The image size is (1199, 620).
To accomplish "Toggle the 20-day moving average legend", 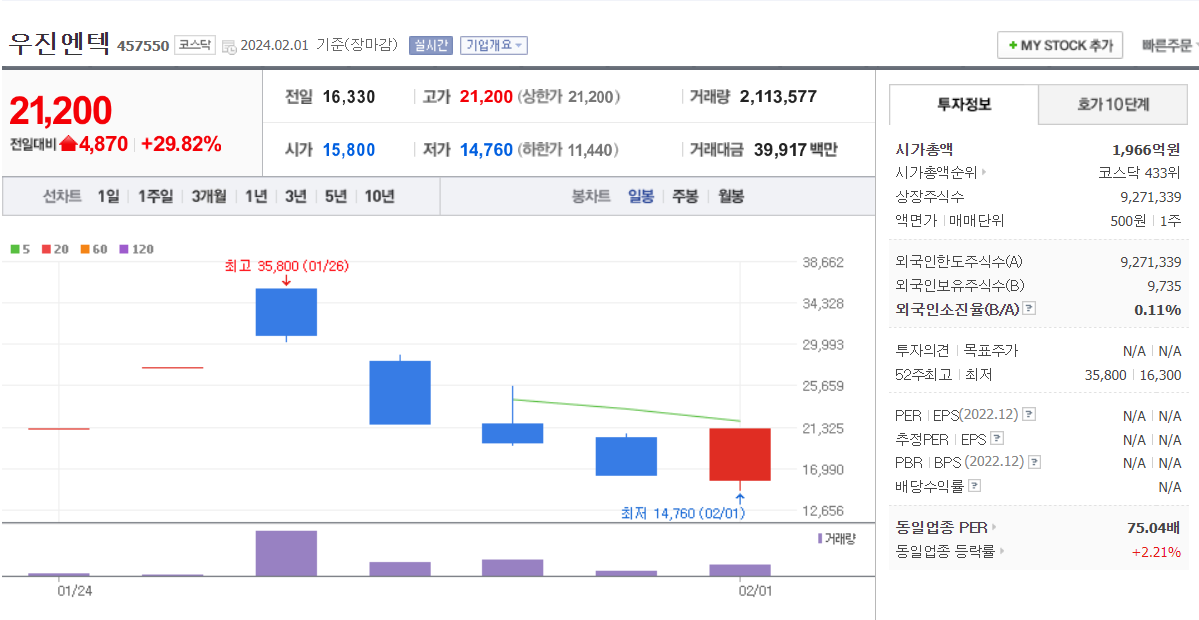I will click(53, 249).
